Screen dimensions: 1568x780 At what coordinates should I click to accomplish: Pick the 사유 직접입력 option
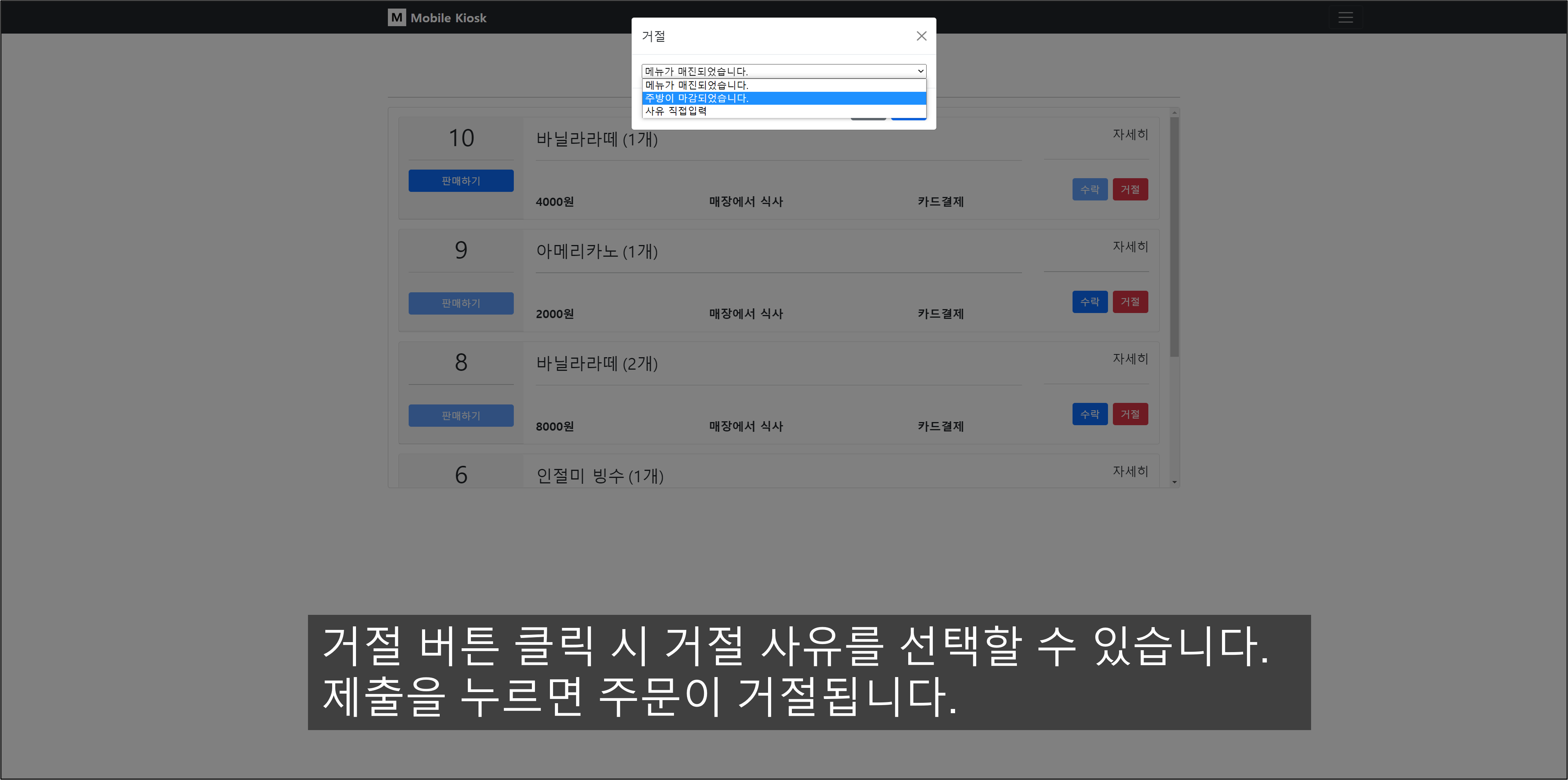point(784,111)
